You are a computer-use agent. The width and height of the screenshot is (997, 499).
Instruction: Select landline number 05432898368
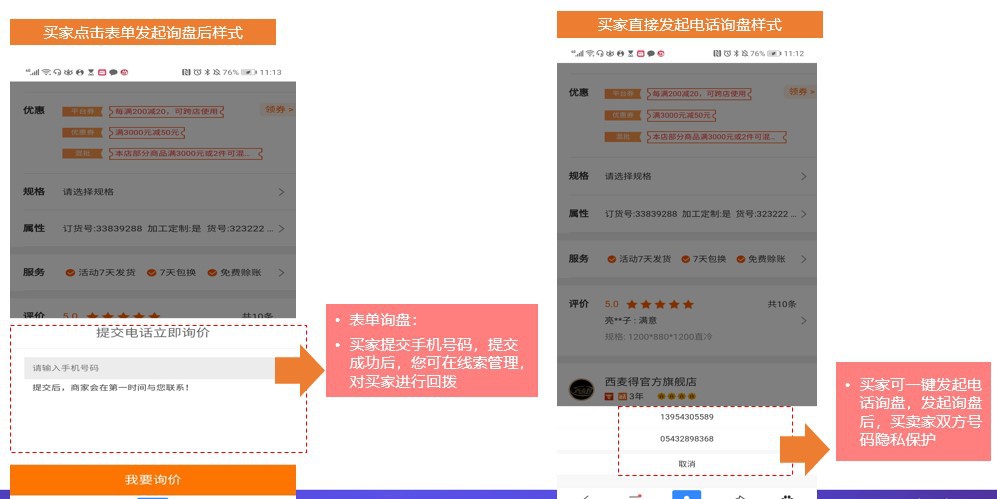click(687, 439)
